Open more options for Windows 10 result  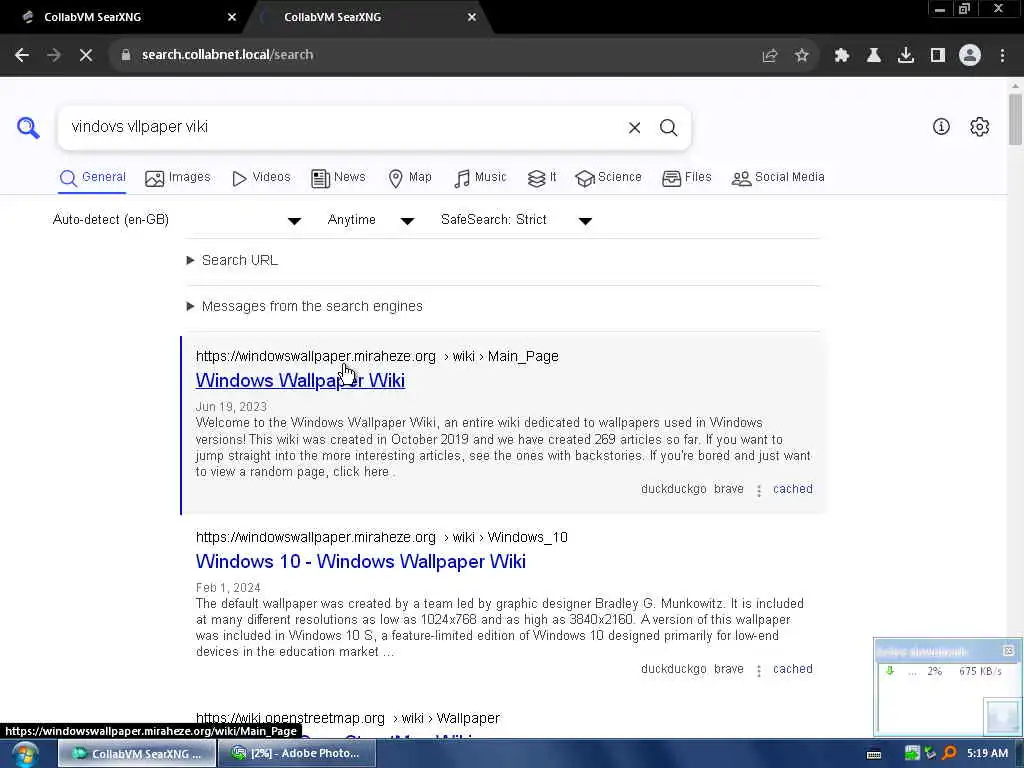[x=759, y=670]
